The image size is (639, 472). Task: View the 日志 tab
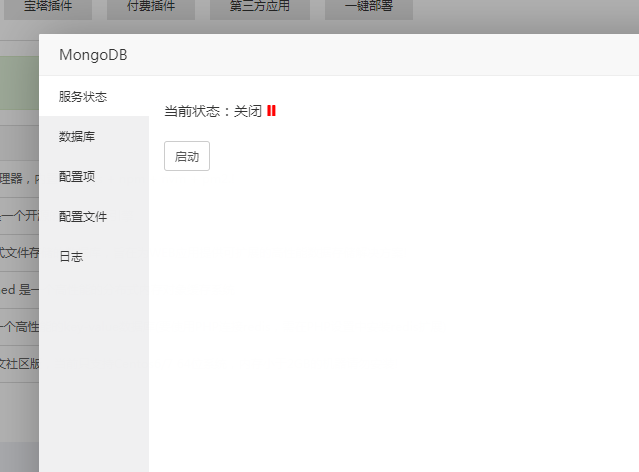click(x=94, y=256)
